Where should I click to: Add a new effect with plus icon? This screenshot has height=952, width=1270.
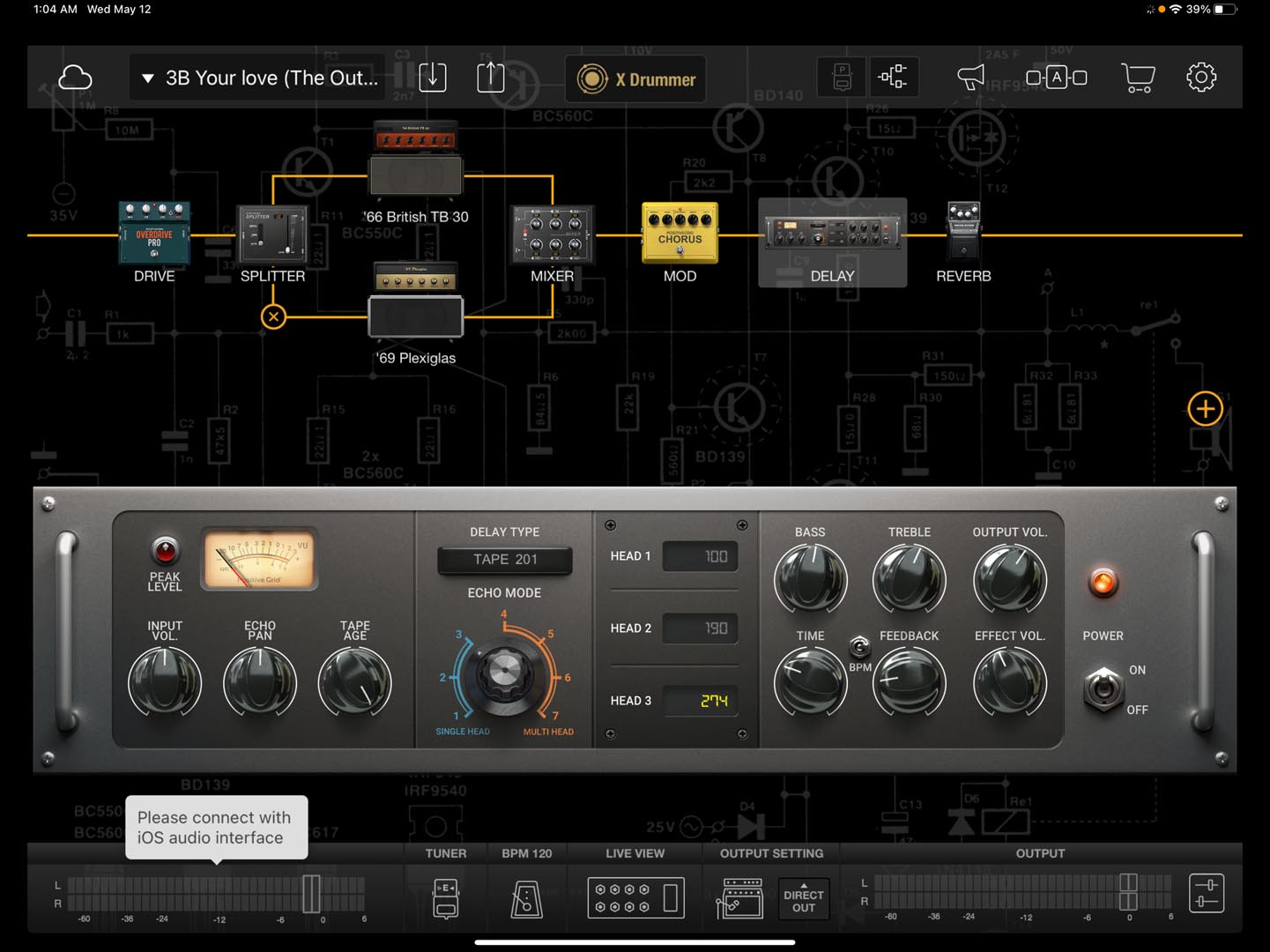point(1205,409)
